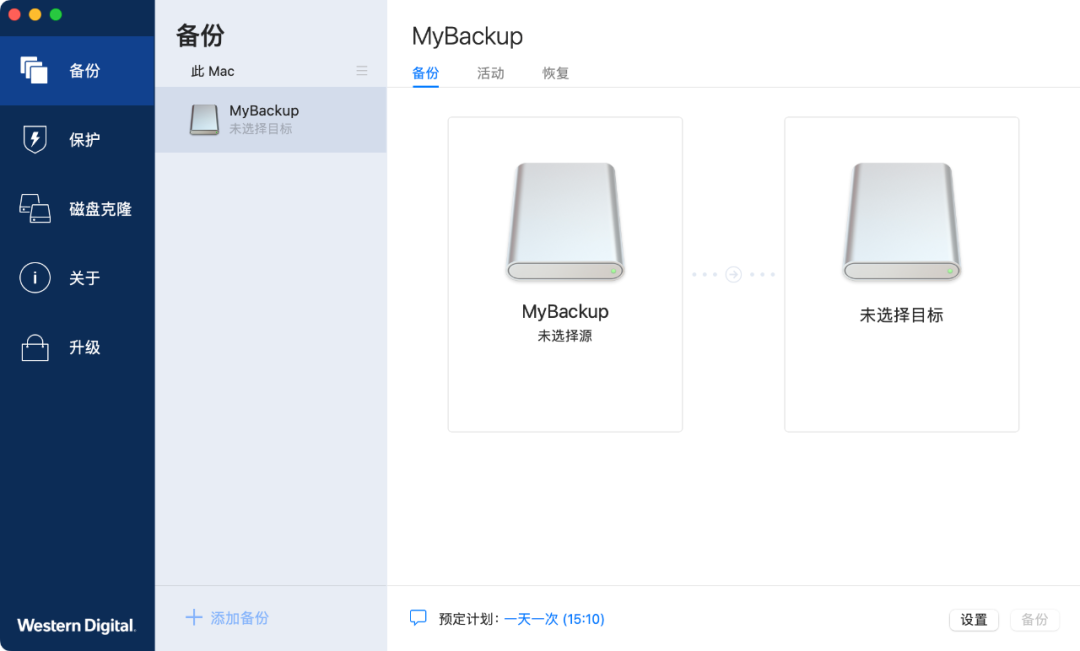Open the 升级 shopping bag section
1080x651 pixels.
click(77, 347)
